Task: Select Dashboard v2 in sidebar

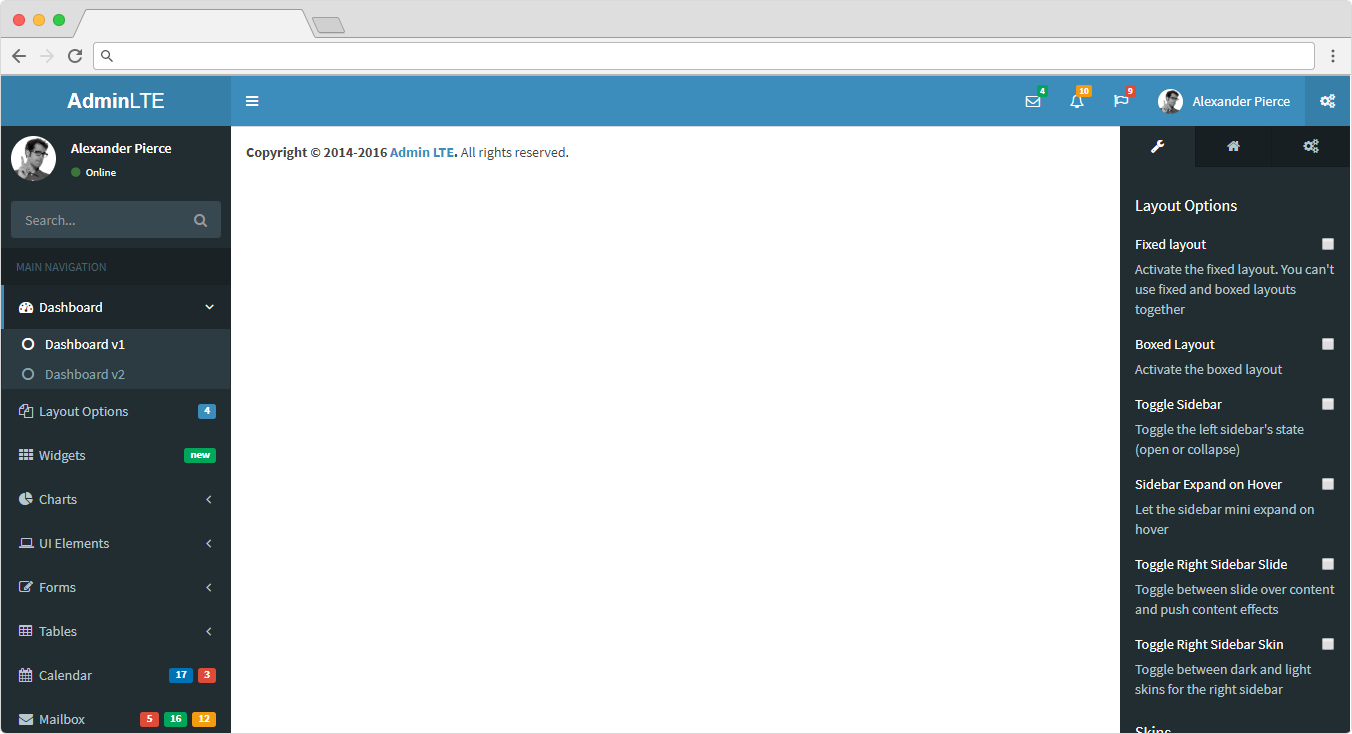Action: [x=85, y=374]
